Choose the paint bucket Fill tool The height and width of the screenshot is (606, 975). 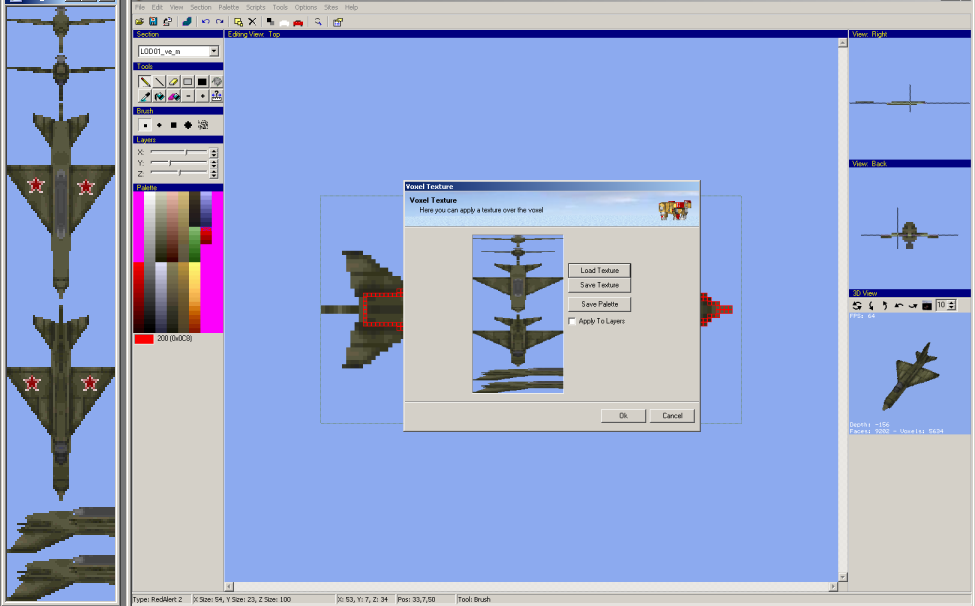tap(159, 96)
